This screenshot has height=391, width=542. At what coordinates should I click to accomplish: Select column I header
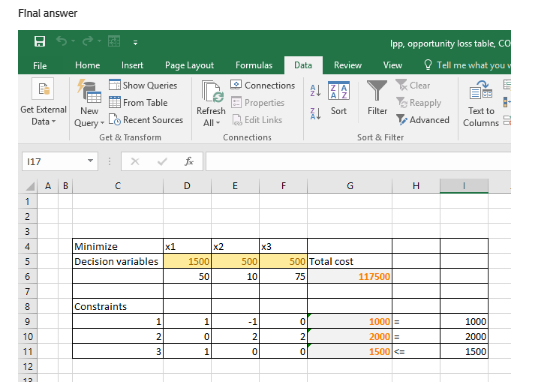pyautogui.click(x=464, y=186)
